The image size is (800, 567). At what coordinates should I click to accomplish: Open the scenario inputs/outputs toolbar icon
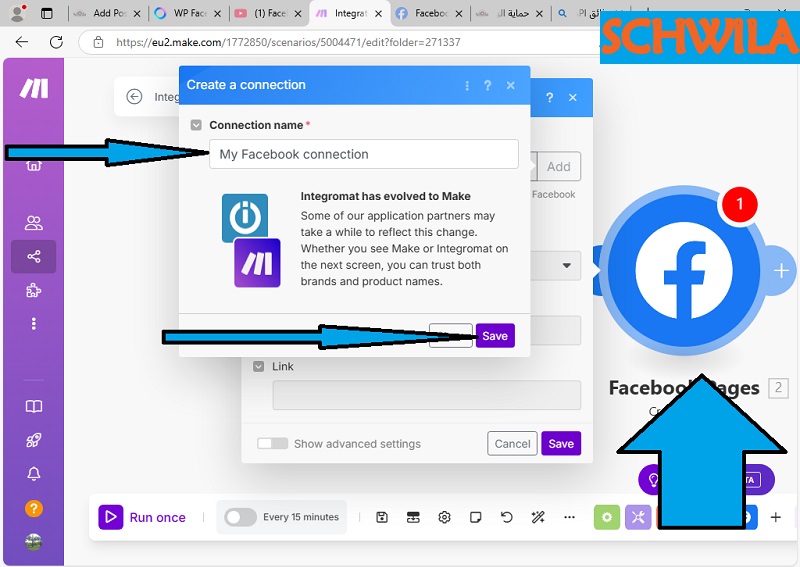(413, 517)
